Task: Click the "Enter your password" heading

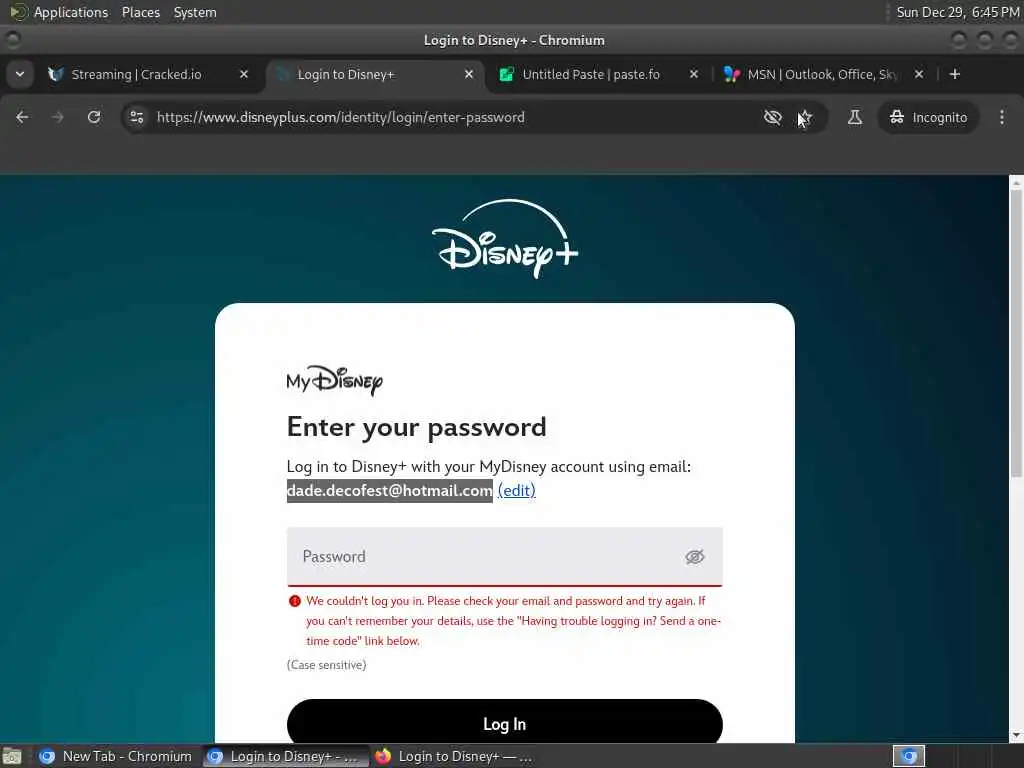Action: (416, 428)
